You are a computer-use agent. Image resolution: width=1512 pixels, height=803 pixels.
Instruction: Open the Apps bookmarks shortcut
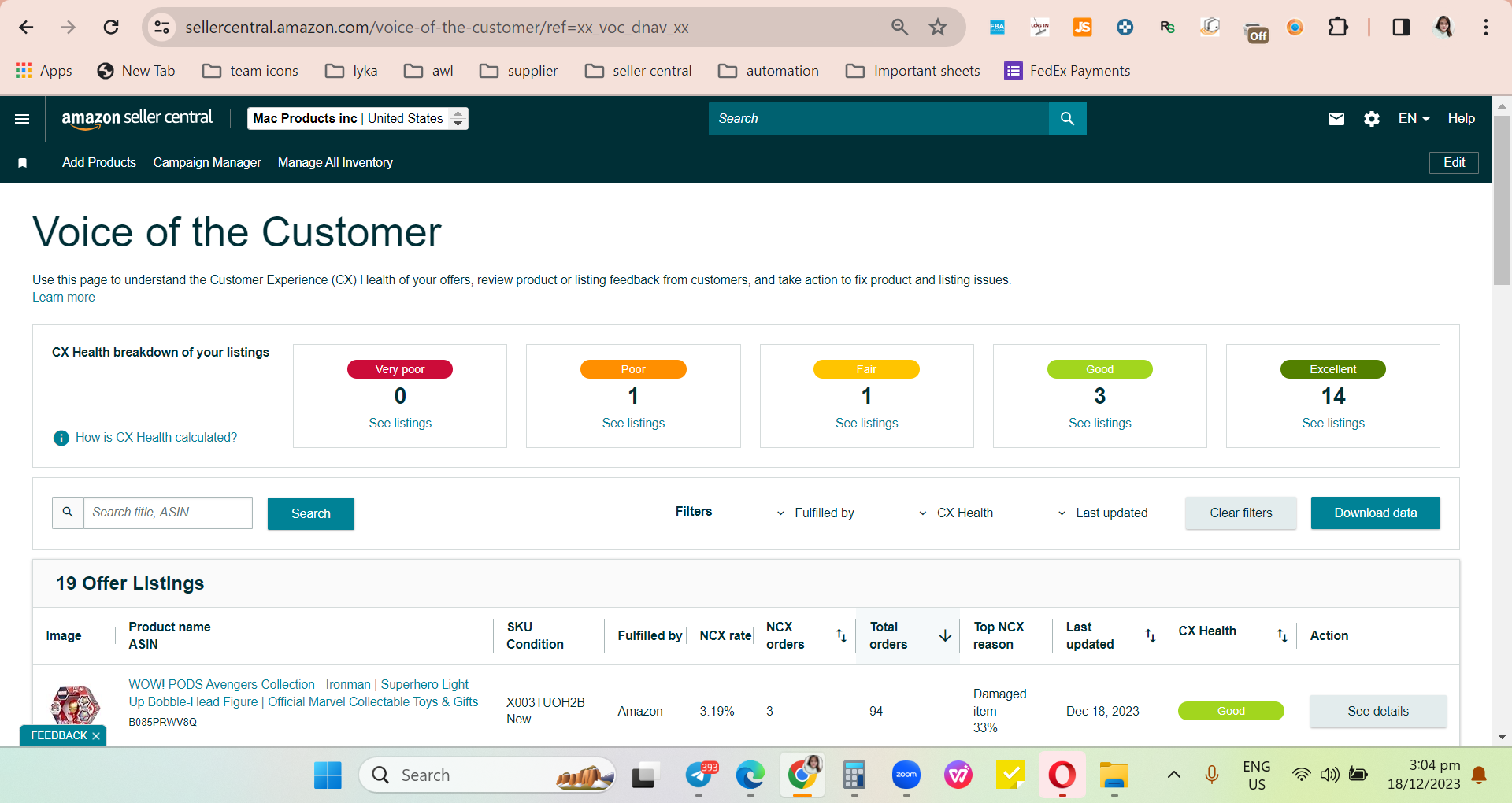44,71
